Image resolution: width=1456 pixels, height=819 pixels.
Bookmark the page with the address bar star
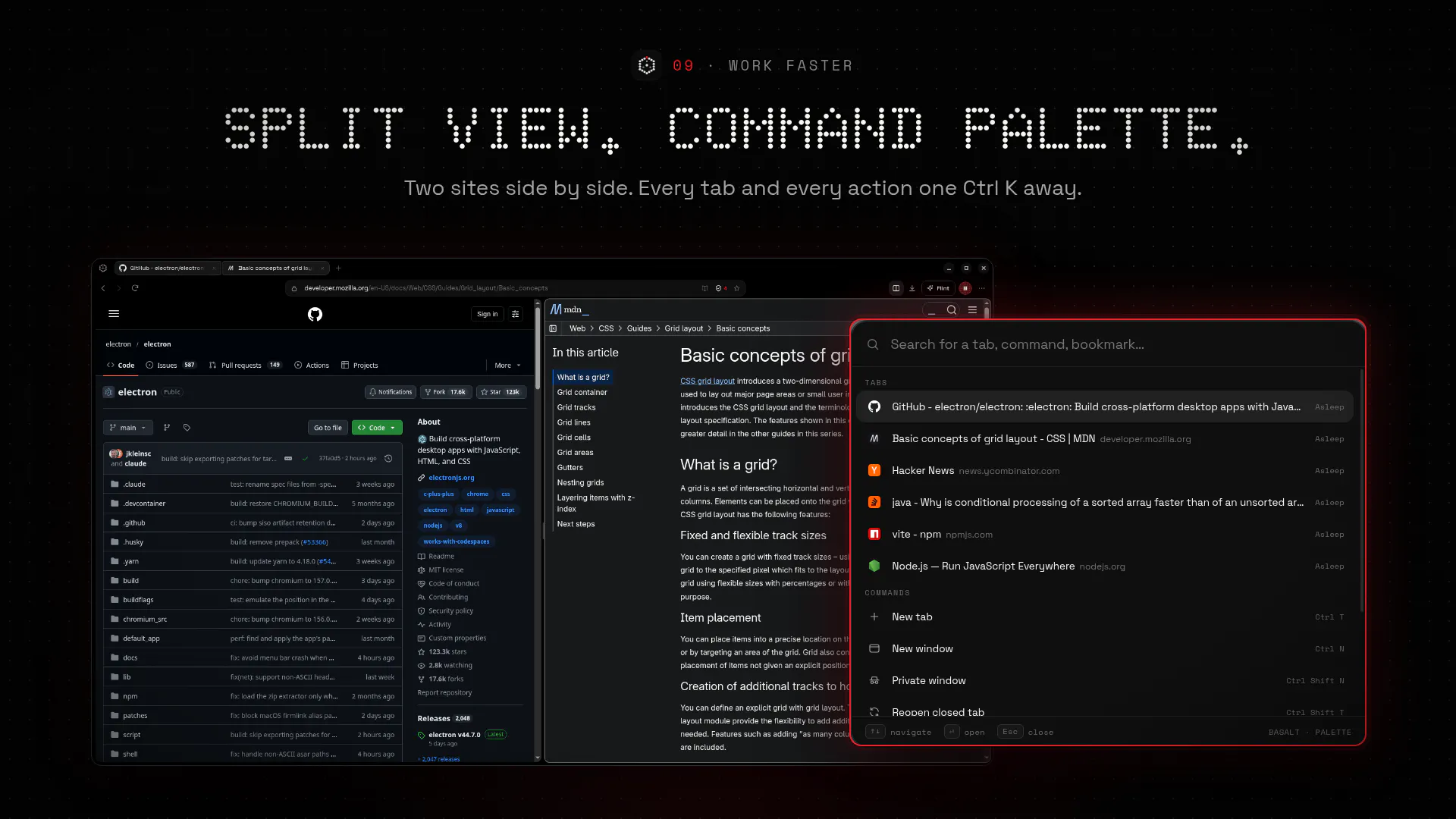coord(736,288)
